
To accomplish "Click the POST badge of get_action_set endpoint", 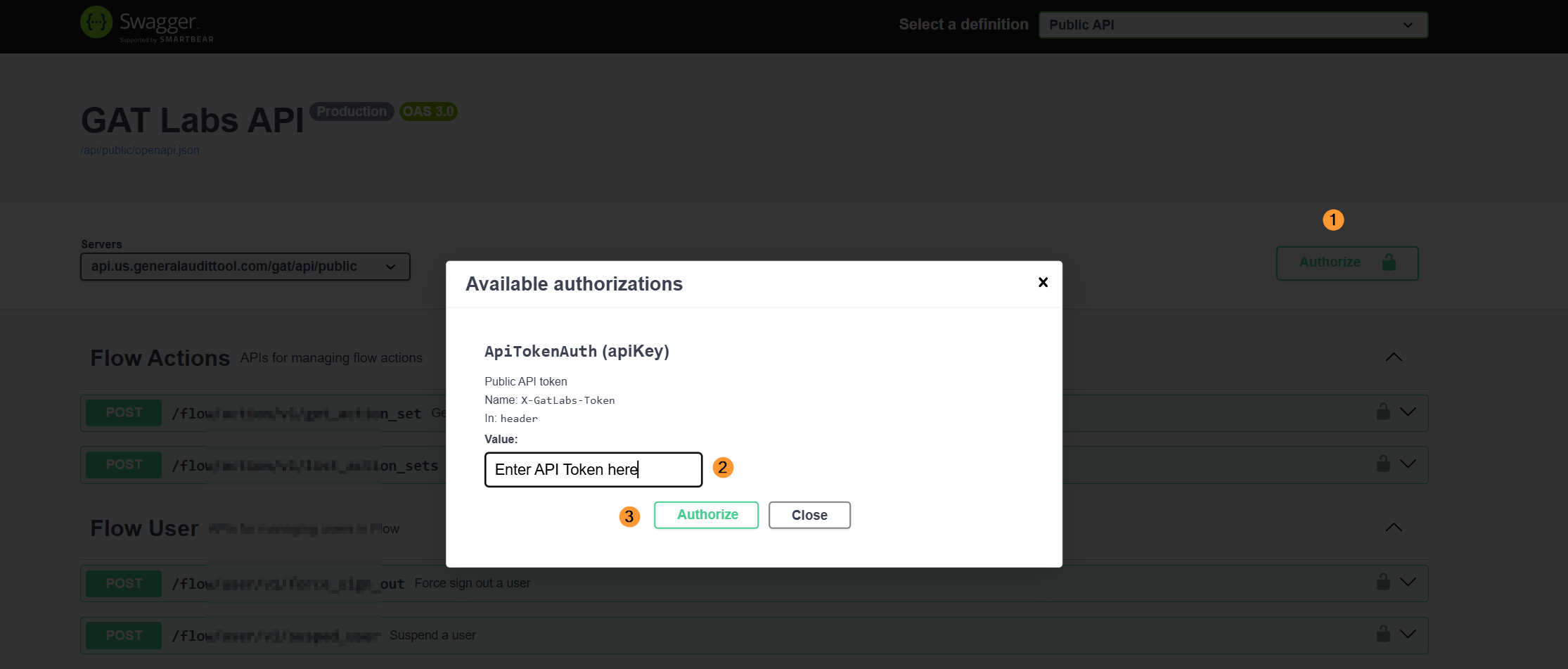I will (x=124, y=413).
